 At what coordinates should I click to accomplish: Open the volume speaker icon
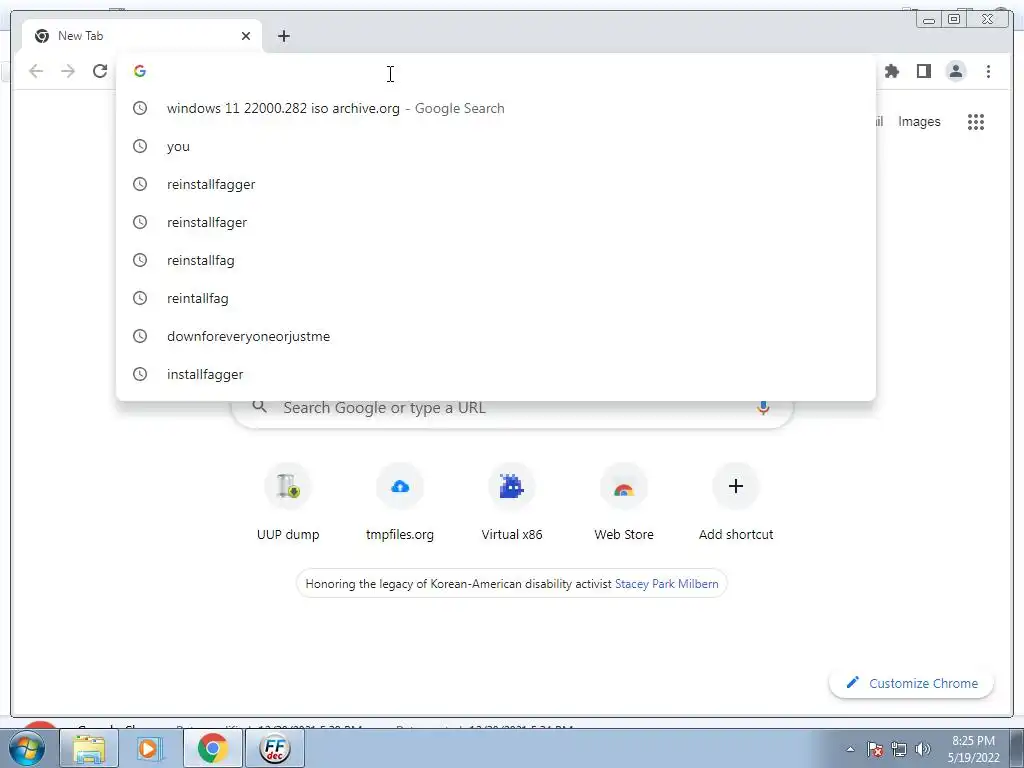pos(923,749)
